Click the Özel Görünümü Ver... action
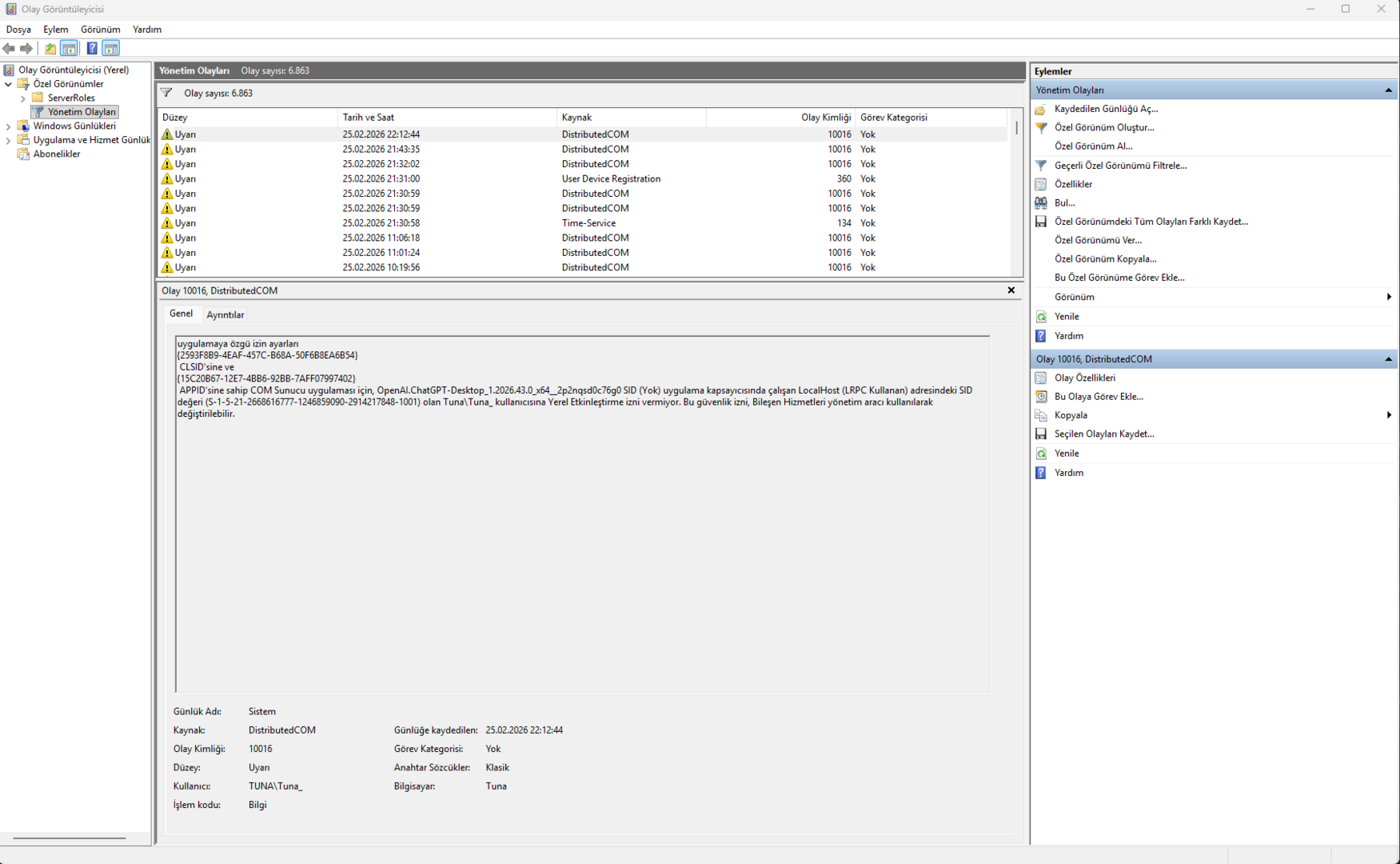The height and width of the screenshot is (864, 1400). pyautogui.click(x=1098, y=240)
